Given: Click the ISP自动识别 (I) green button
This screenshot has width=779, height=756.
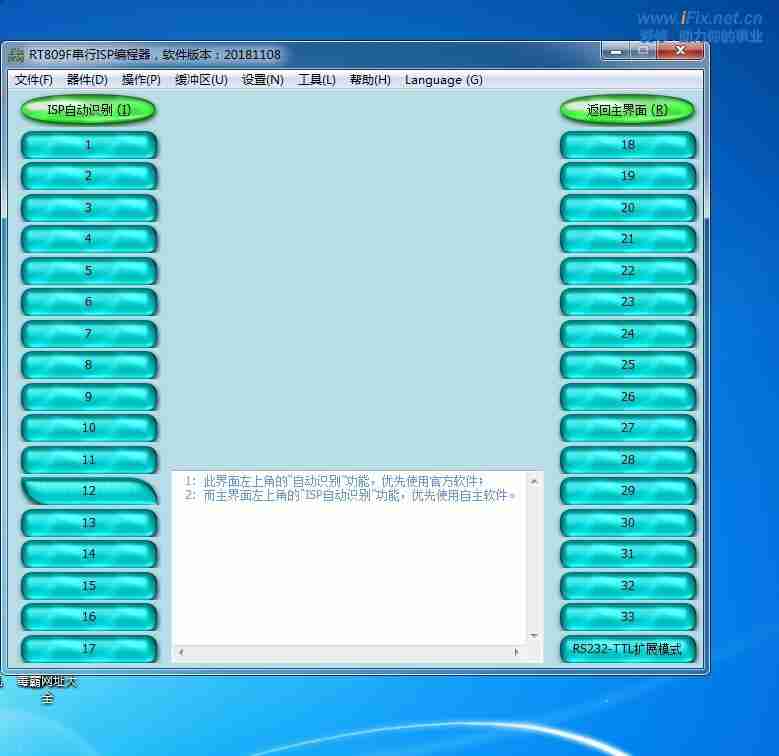Looking at the screenshot, I should 89,110.
